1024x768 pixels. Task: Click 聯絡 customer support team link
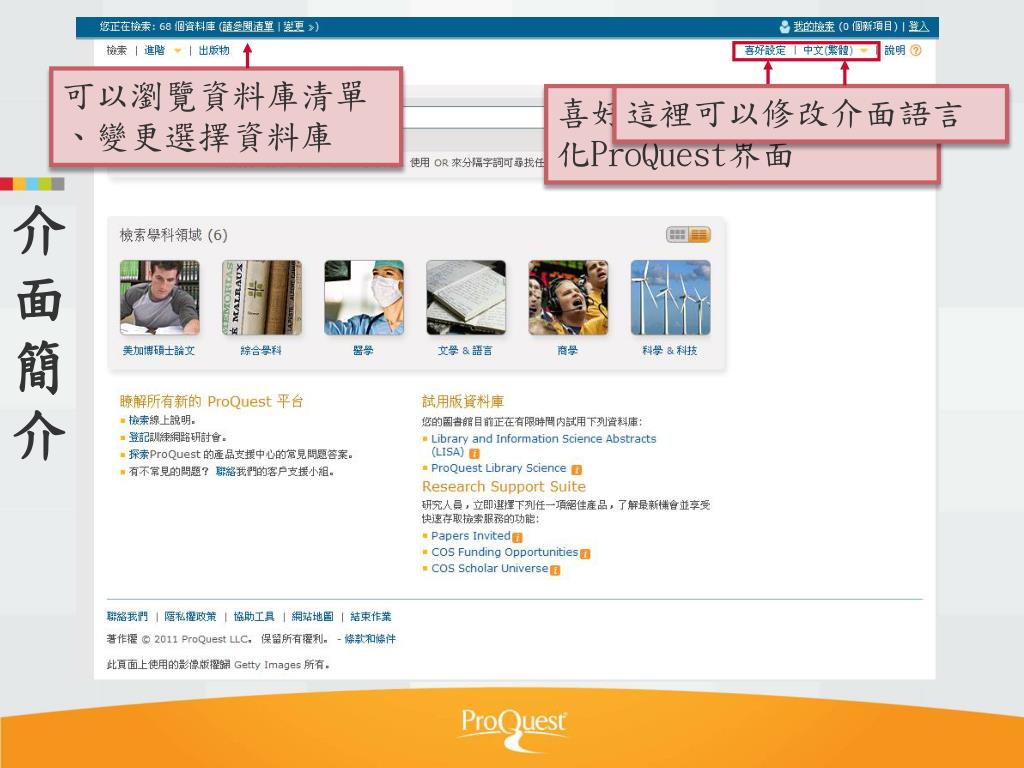pos(225,471)
